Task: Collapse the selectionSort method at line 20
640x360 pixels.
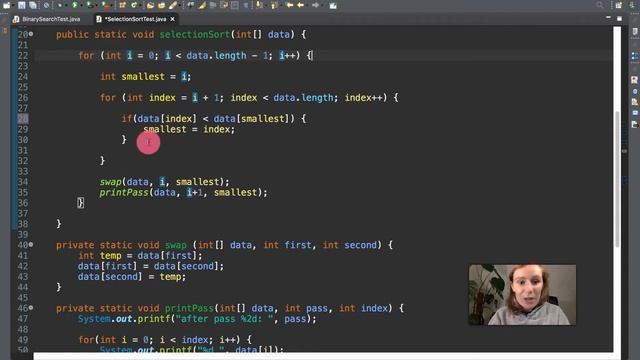Action: click(x=31, y=34)
